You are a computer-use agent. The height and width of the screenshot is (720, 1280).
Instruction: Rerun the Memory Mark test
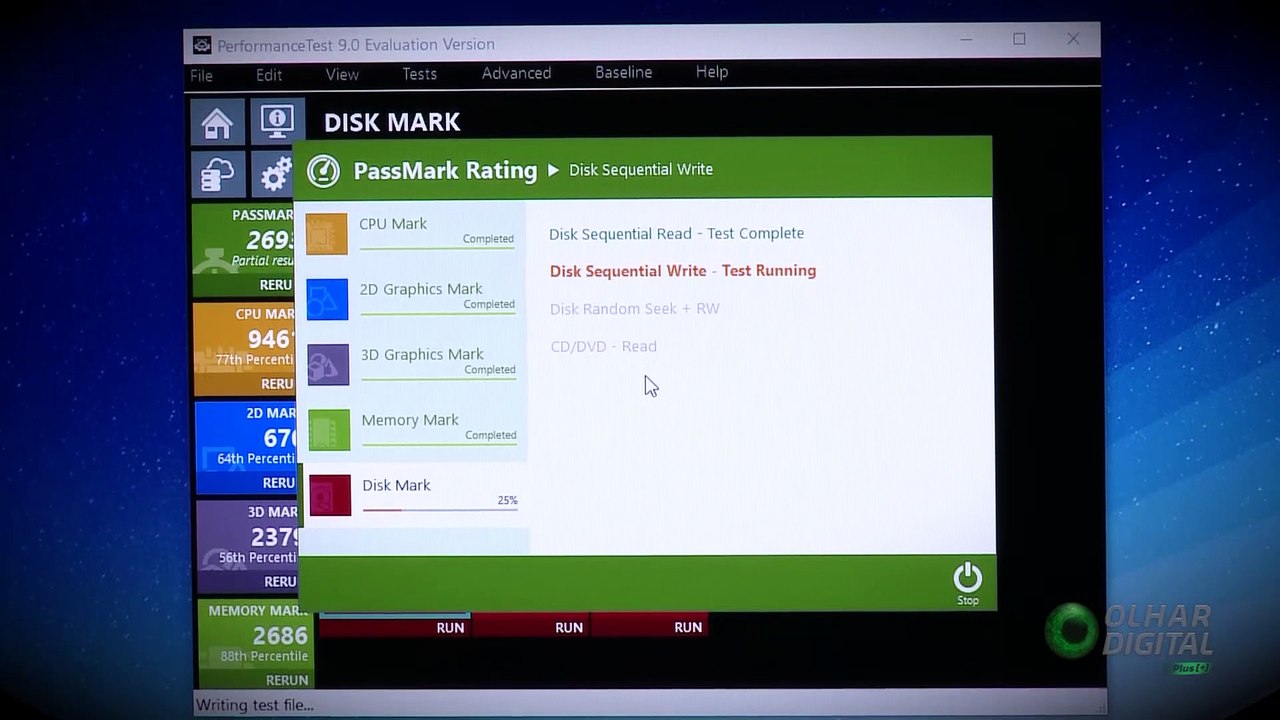tap(287, 680)
